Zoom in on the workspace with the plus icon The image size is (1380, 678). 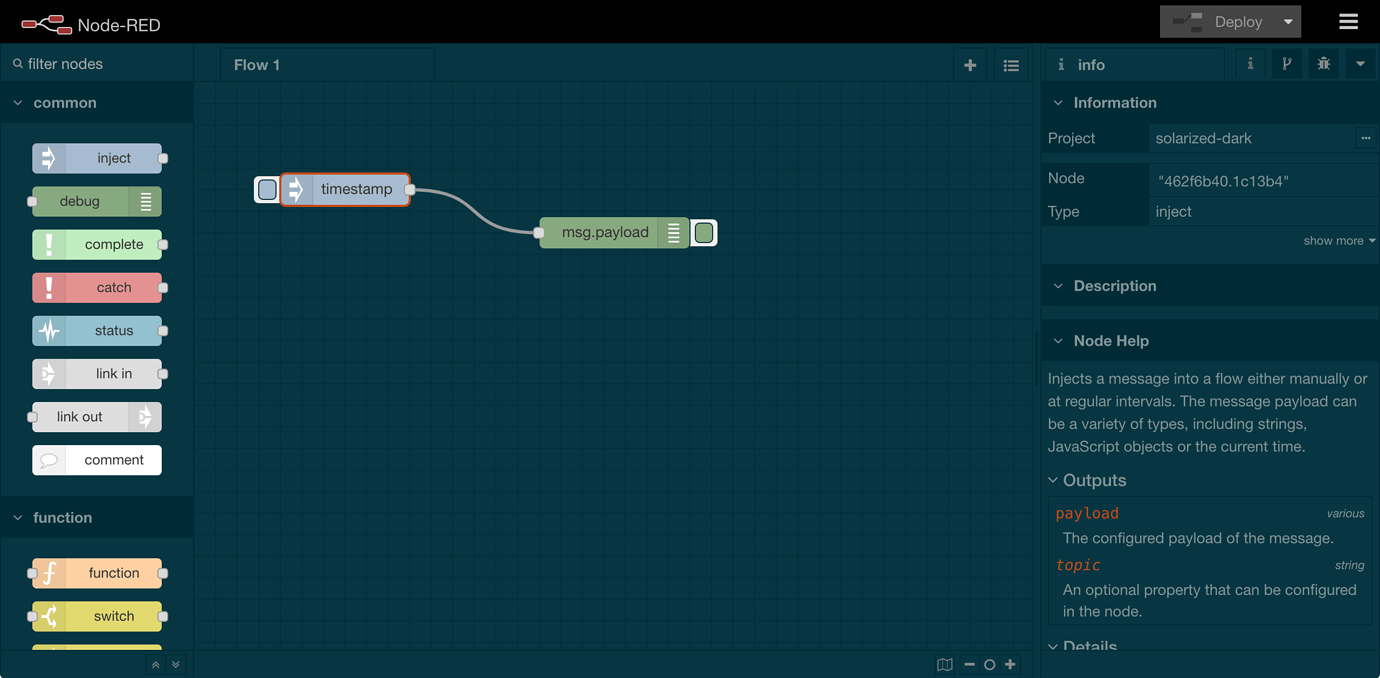1010,664
